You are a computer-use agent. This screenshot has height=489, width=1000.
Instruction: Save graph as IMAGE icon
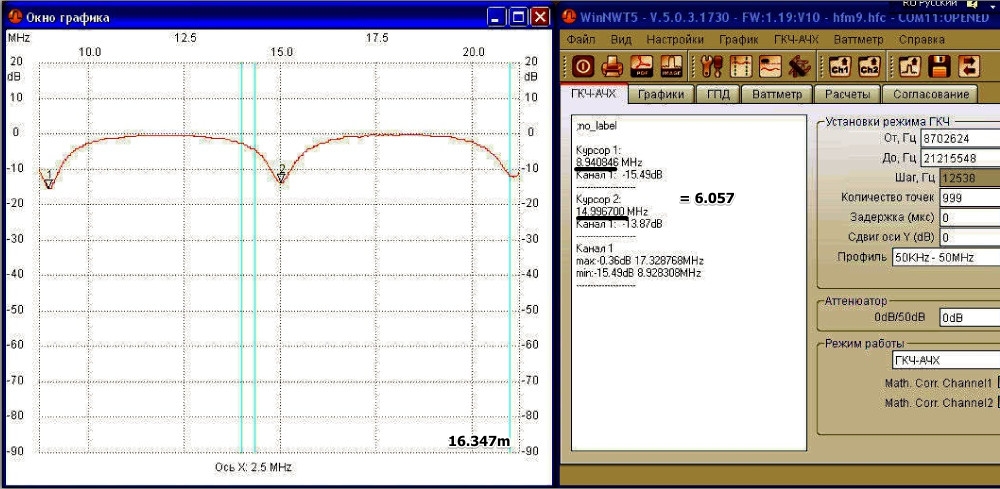(672, 66)
